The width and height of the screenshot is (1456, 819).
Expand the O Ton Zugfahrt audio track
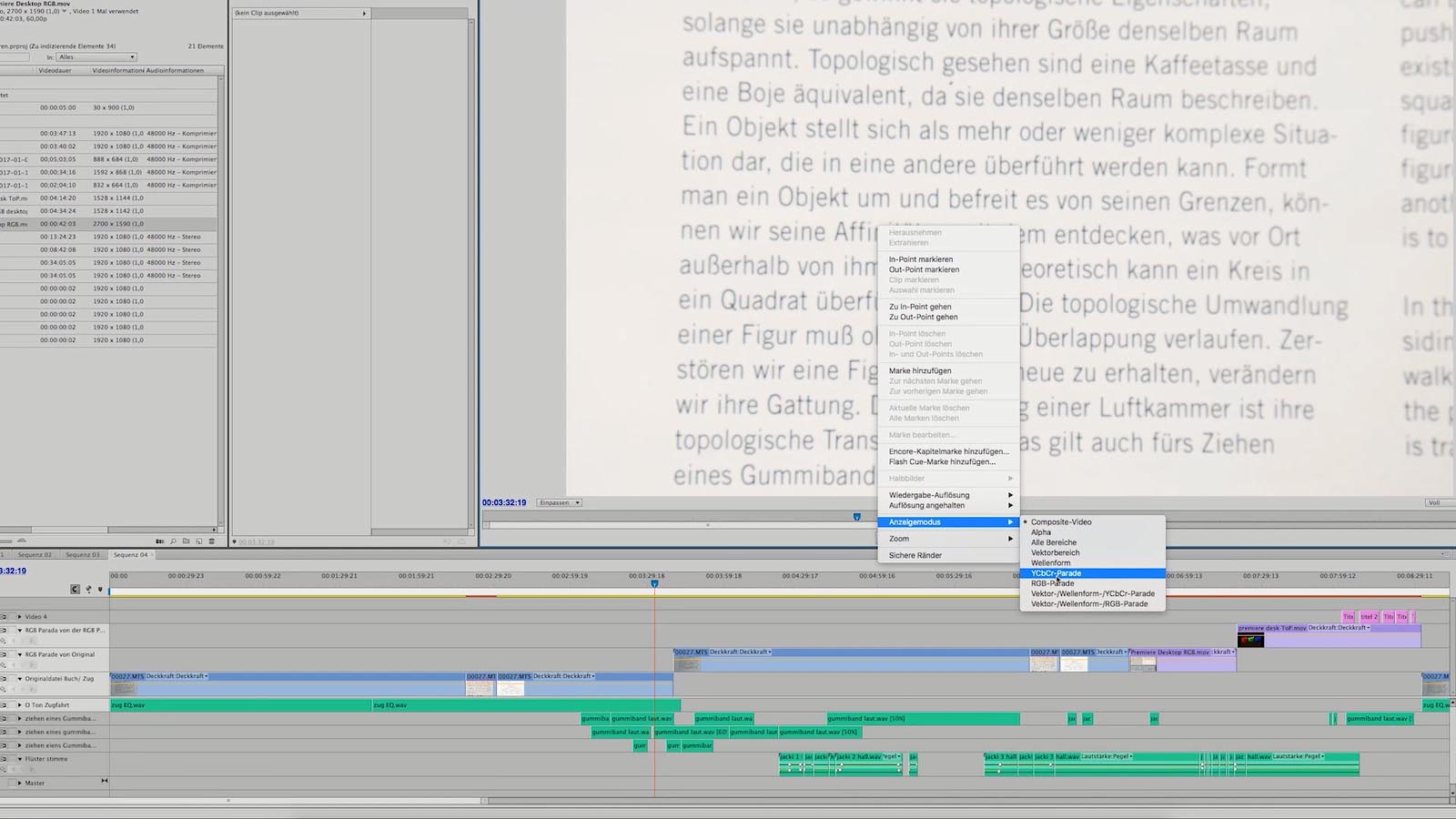(20, 705)
